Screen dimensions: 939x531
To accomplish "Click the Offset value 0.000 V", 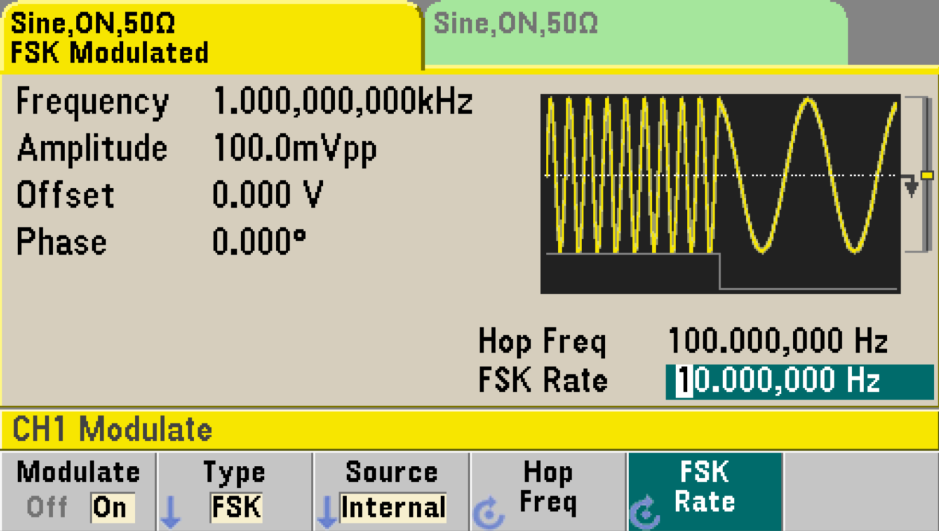I will [268, 195].
